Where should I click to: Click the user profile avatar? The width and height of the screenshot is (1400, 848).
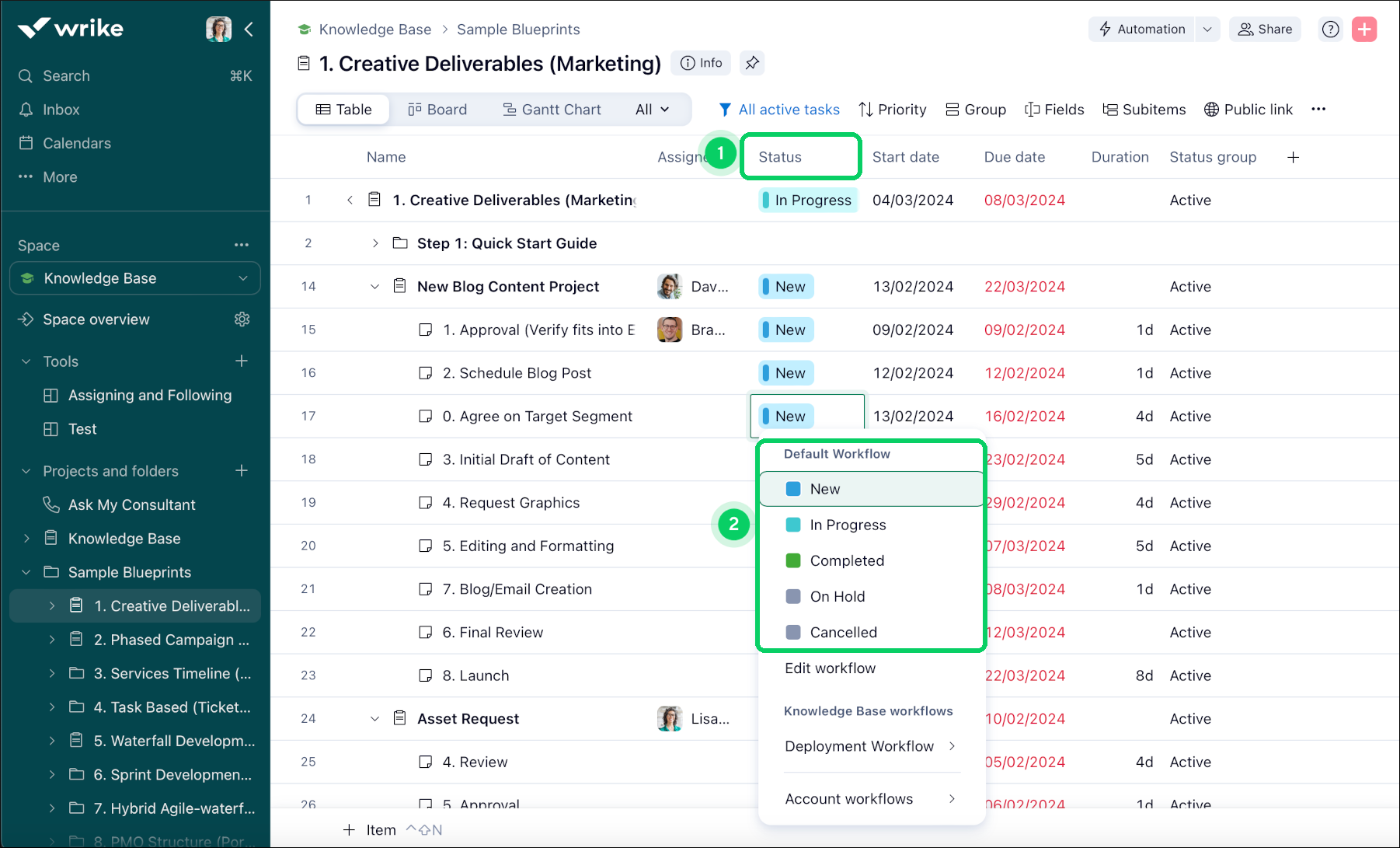218,30
